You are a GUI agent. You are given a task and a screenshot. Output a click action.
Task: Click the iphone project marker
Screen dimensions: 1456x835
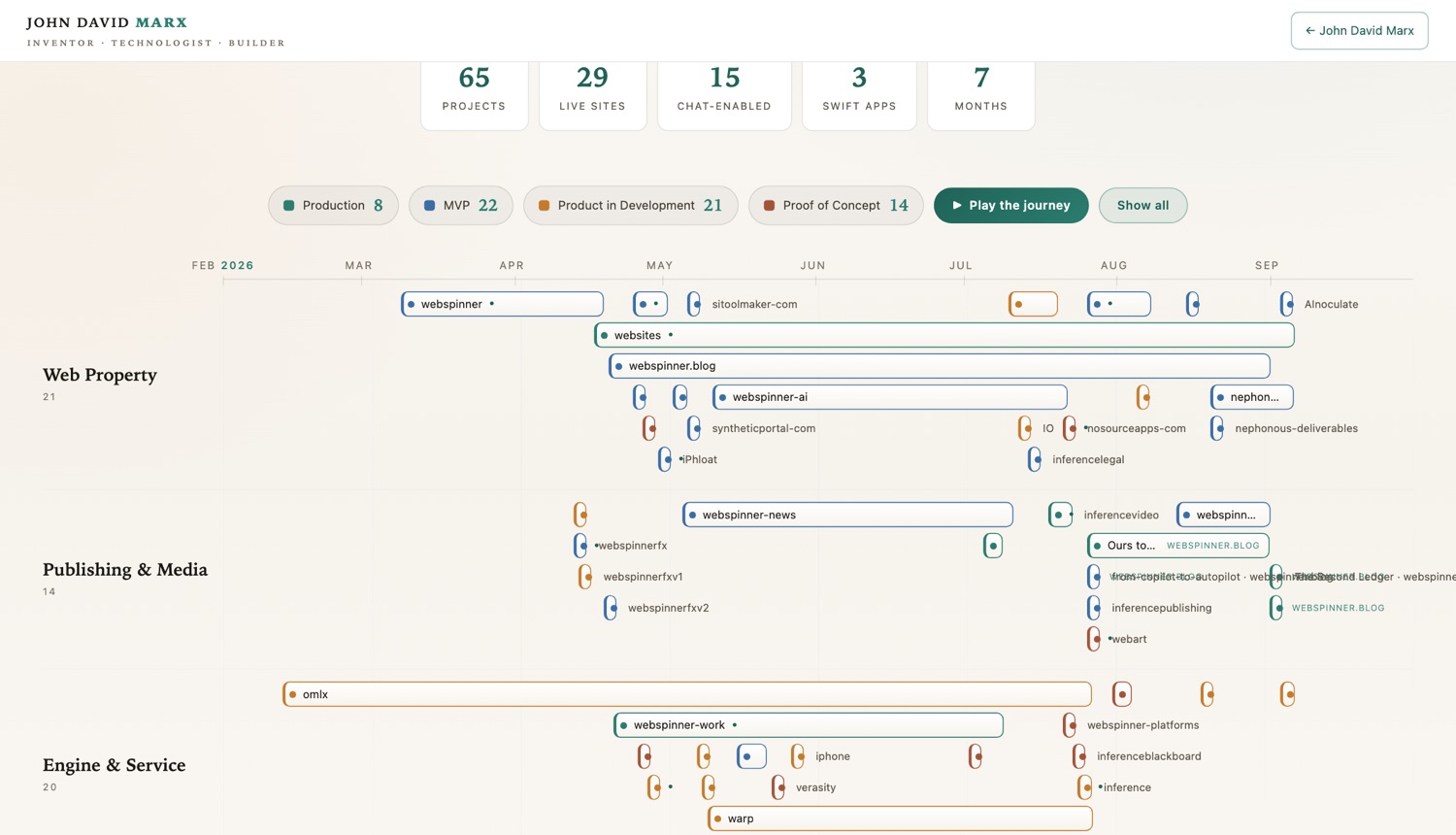[798, 756]
